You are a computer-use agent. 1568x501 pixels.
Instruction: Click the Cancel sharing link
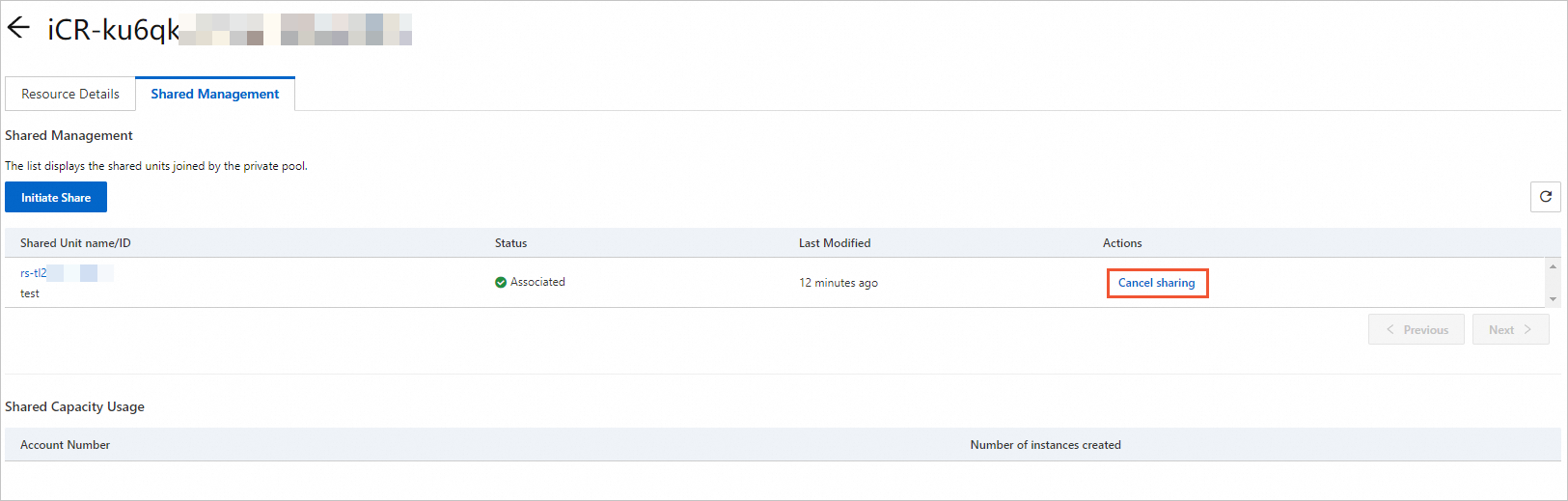click(1156, 283)
